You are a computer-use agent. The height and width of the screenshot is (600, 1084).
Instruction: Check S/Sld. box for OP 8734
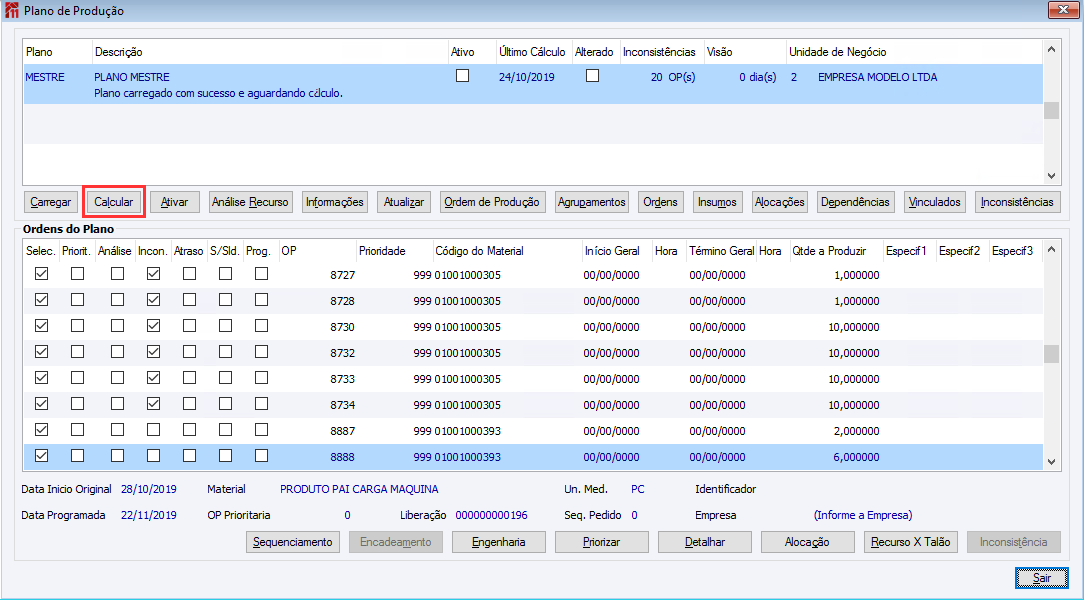(x=225, y=404)
